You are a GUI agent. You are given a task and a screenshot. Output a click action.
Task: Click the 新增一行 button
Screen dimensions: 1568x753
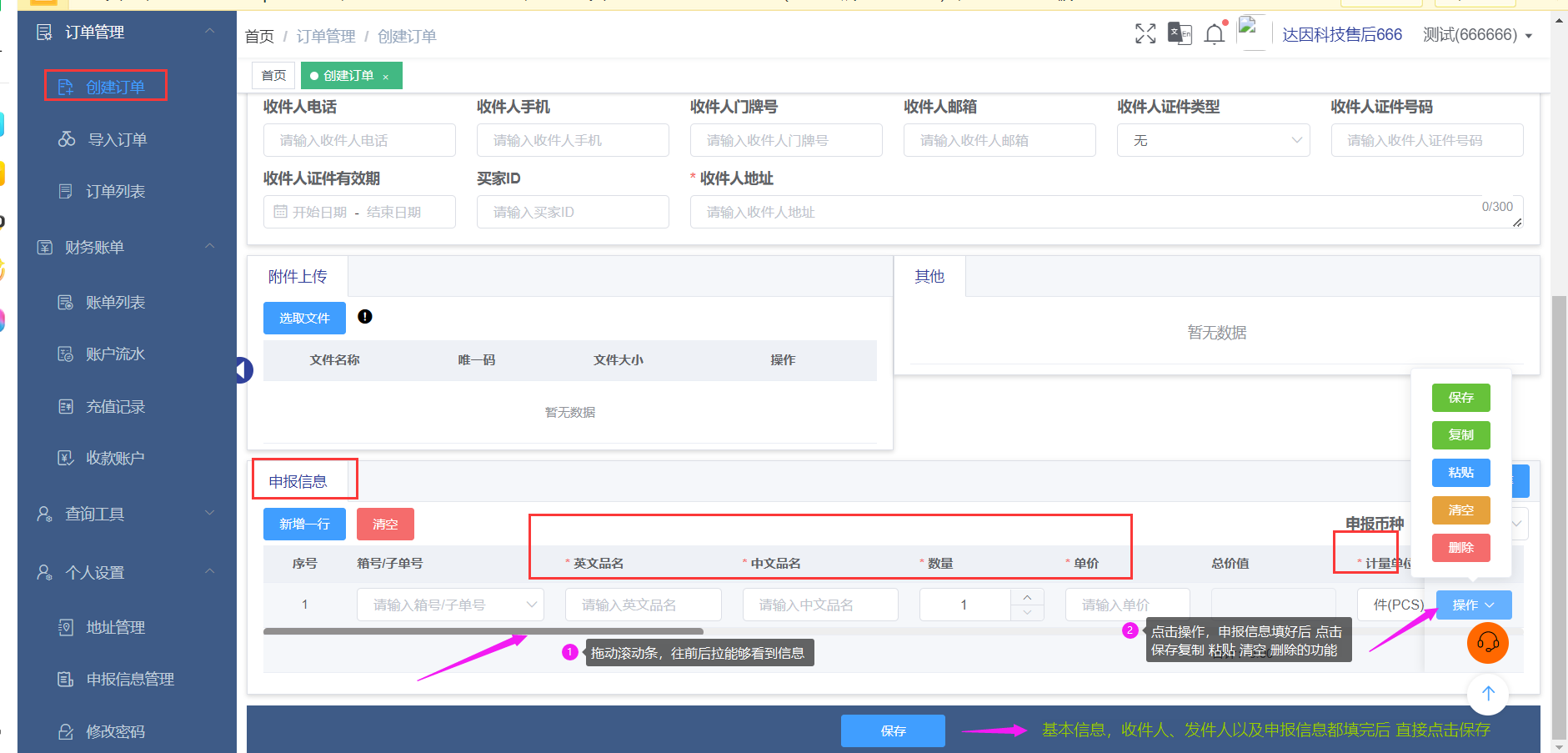click(x=304, y=524)
